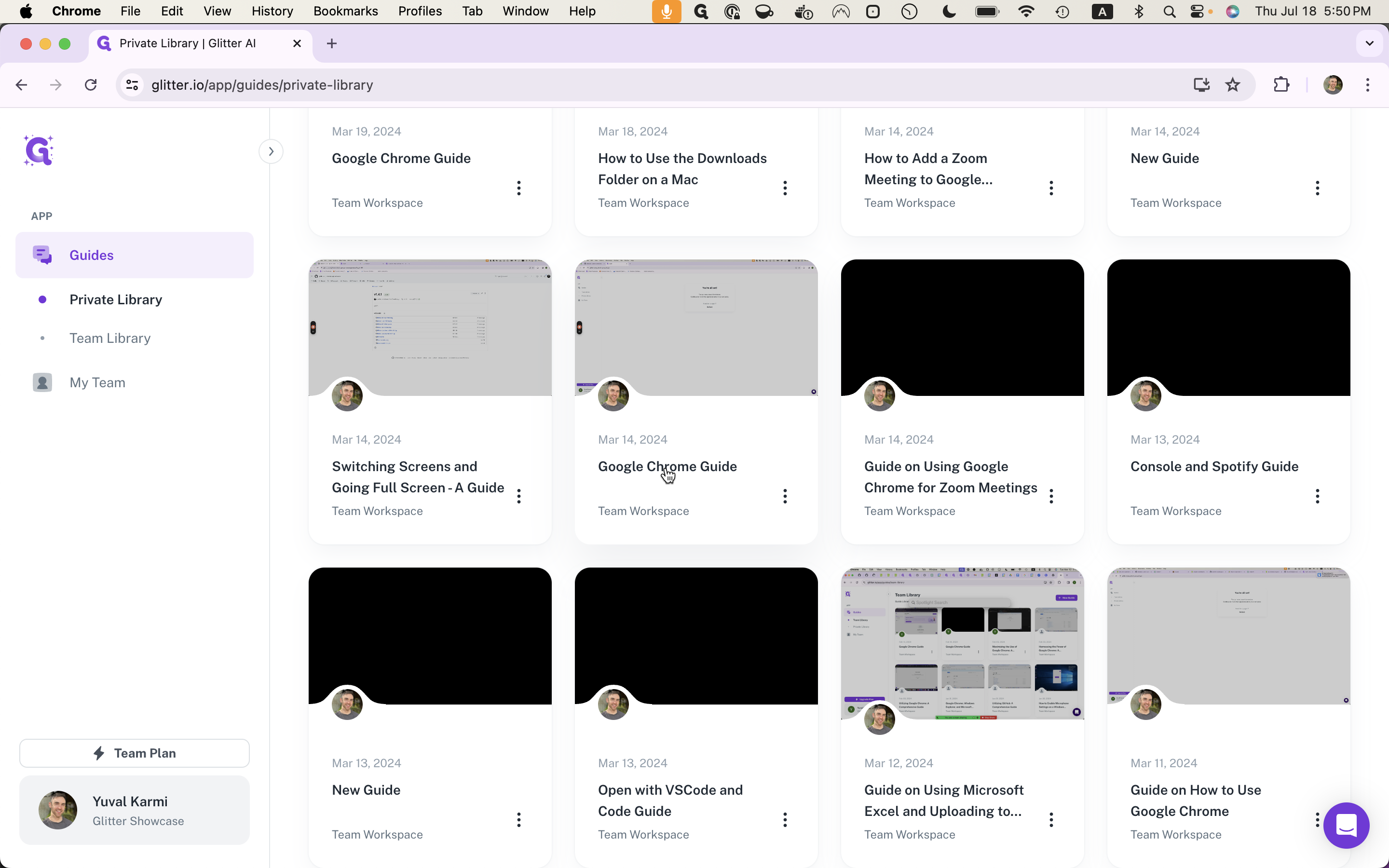Open the chat support bubble icon
1389x868 pixels.
coord(1346,826)
